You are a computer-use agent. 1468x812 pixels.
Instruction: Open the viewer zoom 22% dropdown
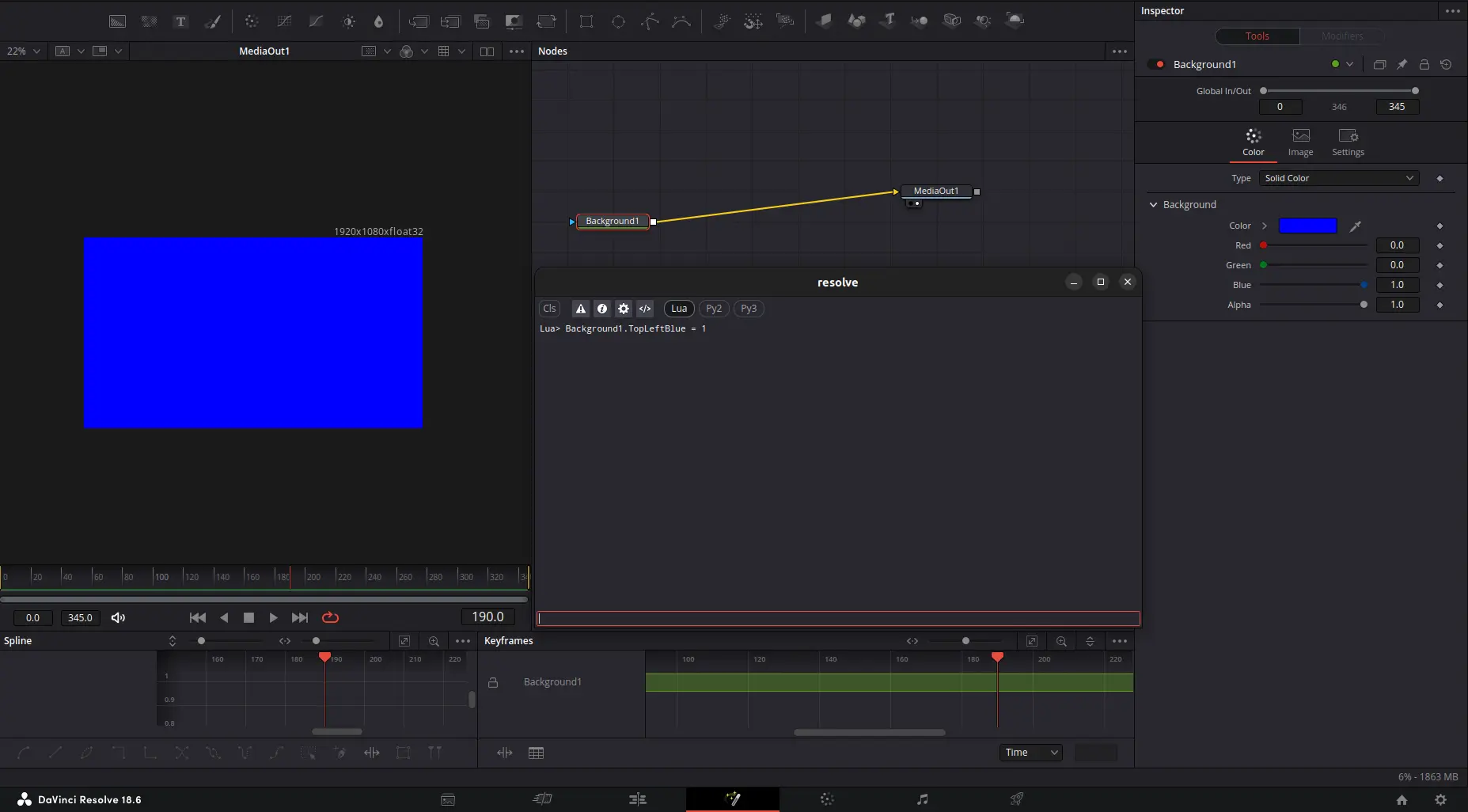pyautogui.click(x=23, y=51)
